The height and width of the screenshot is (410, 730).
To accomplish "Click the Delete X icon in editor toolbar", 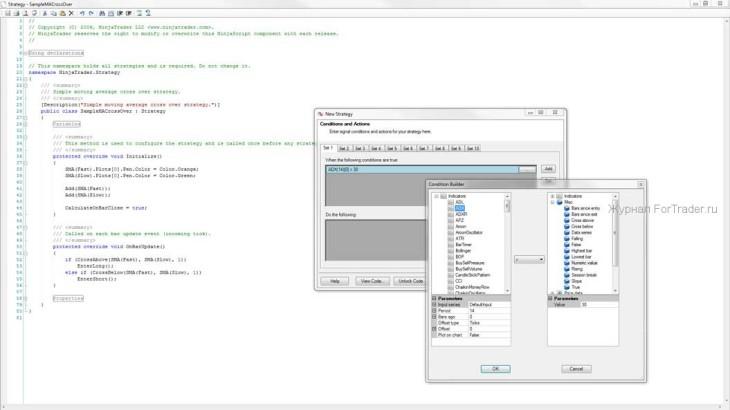I will click(x=71, y=13).
